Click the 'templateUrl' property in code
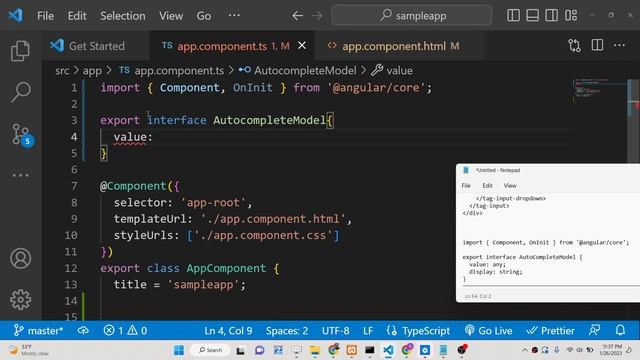Image resolution: width=640 pixels, height=360 pixels. coord(150,219)
